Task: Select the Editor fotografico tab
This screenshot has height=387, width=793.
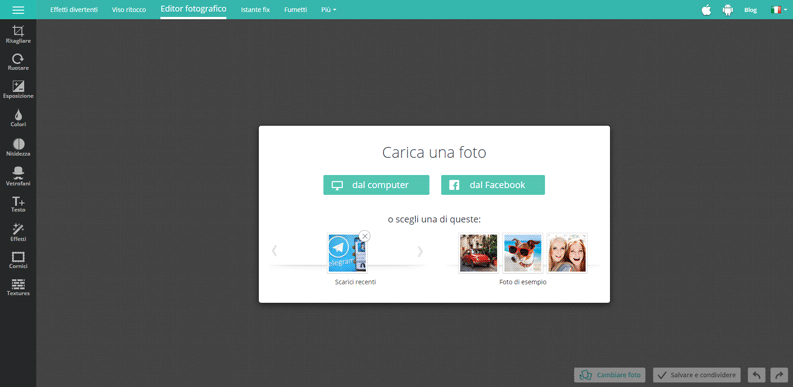Action: tap(193, 9)
